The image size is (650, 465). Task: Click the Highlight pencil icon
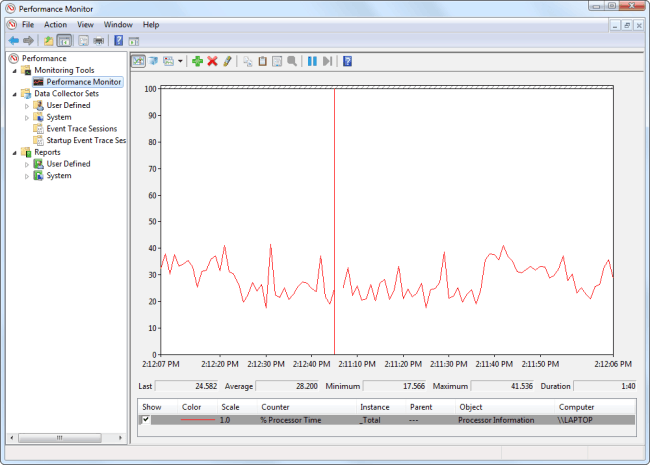click(227, 61)
